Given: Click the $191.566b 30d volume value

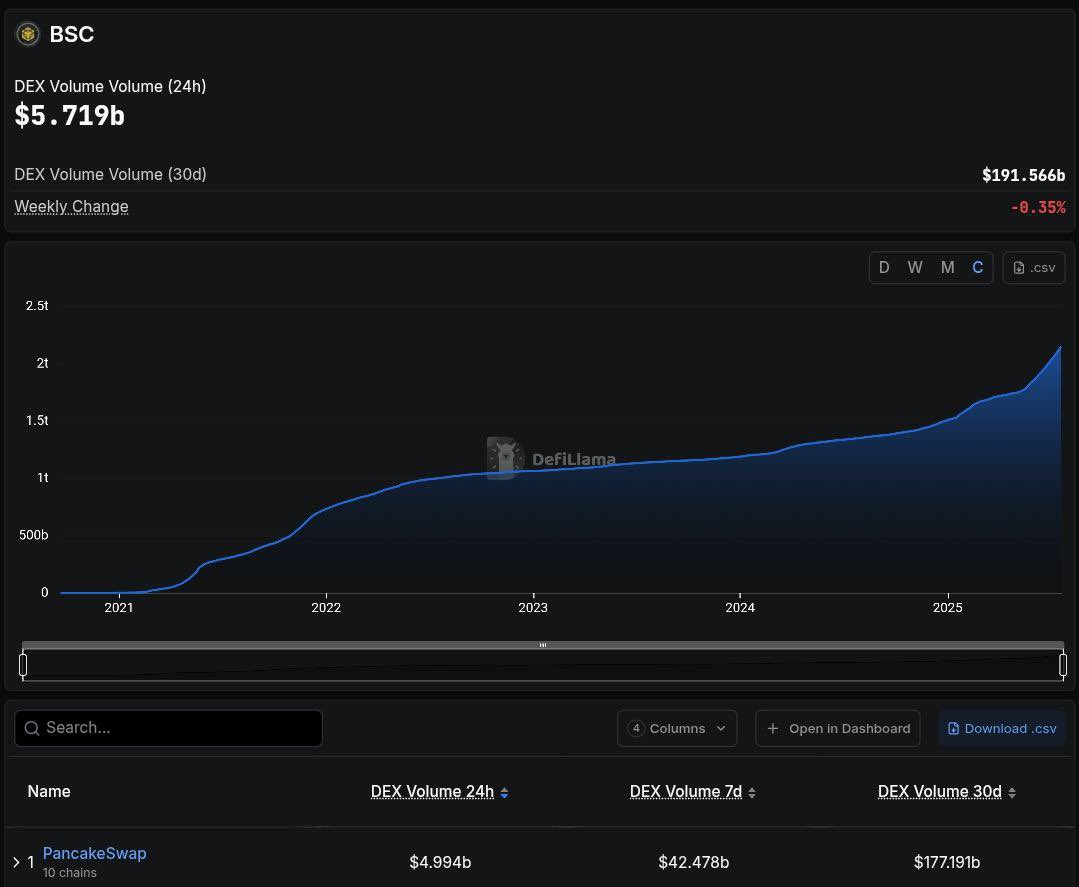Looking at the screenshot, I should pos(1023,175).
